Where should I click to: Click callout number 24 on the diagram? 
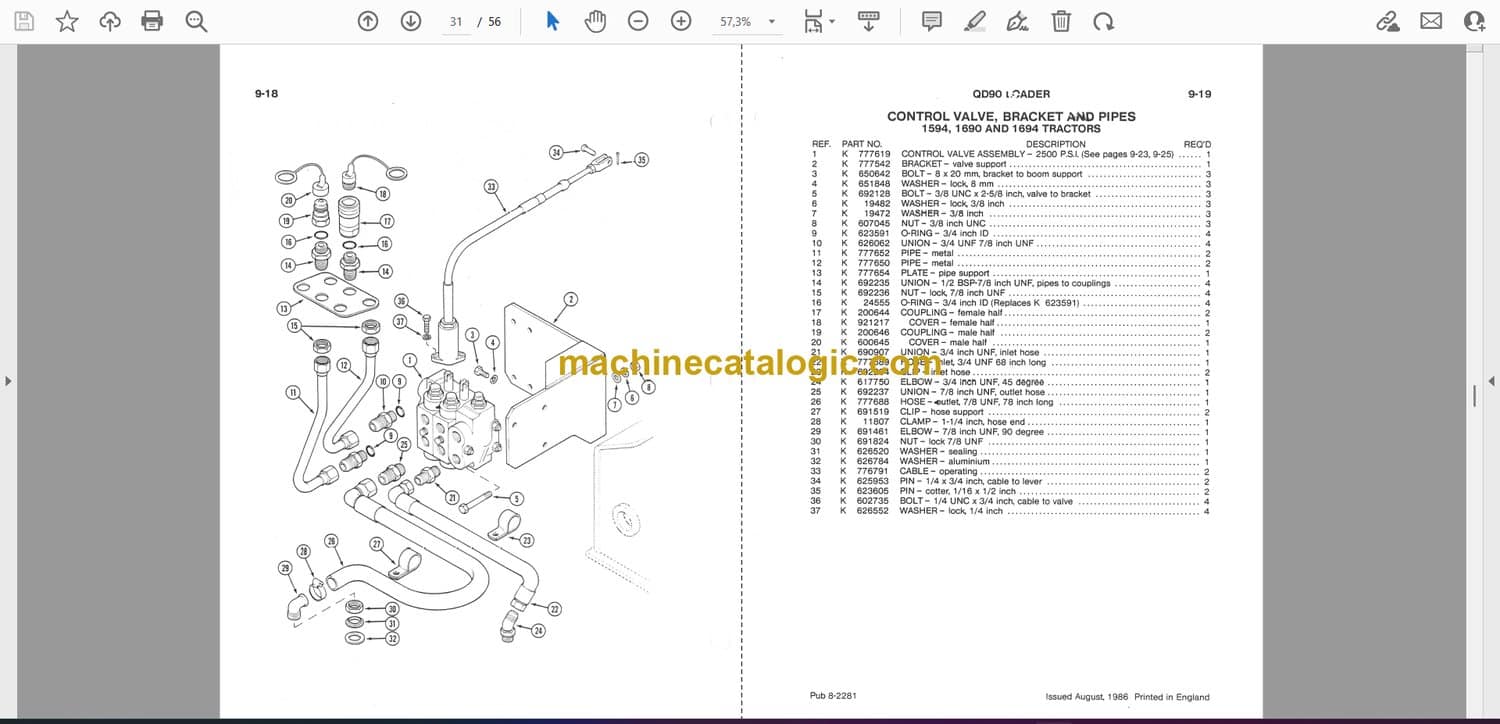pyautogui.click(x=539, y=631)
